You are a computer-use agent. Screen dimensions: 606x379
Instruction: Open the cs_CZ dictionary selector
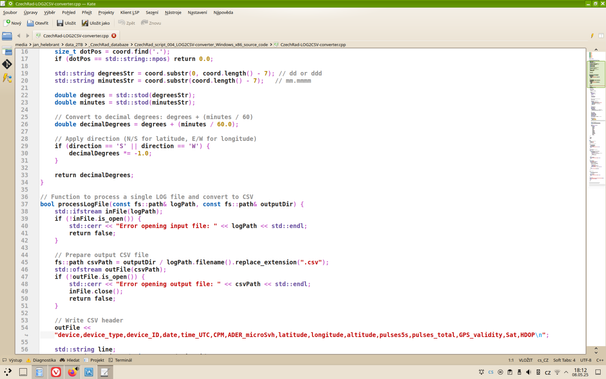[x=543, y=360]
